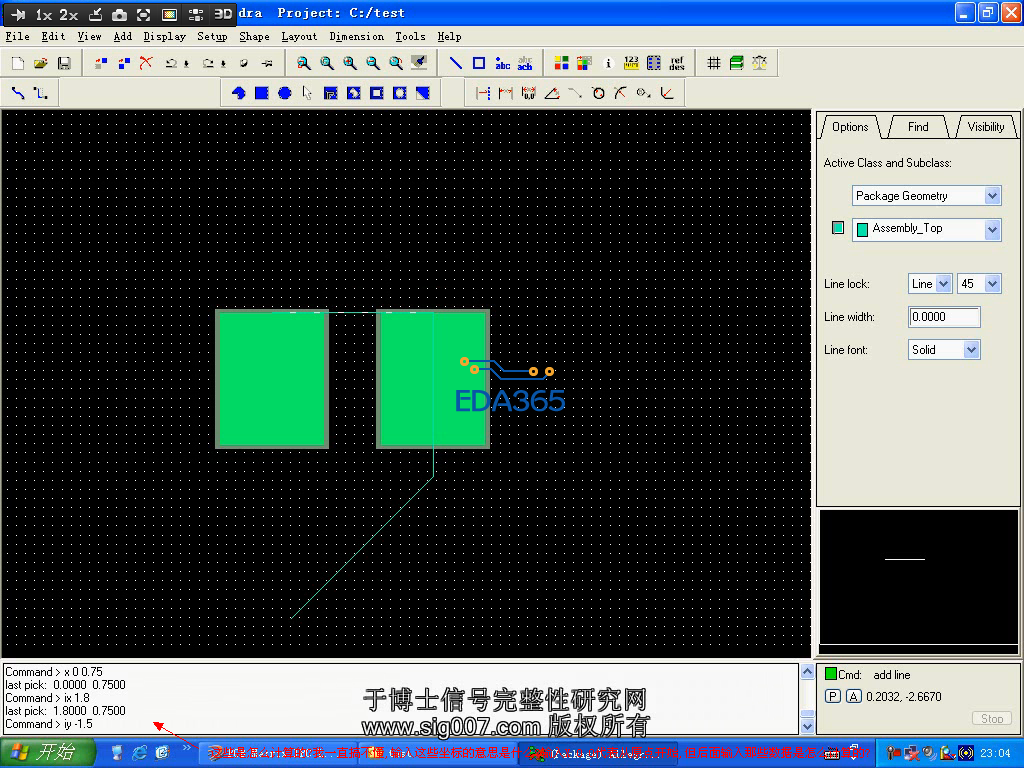This screenshot has height=768, width=1024.
Task: Click the Zoom by points magnifier
Action: coord(304,63)
